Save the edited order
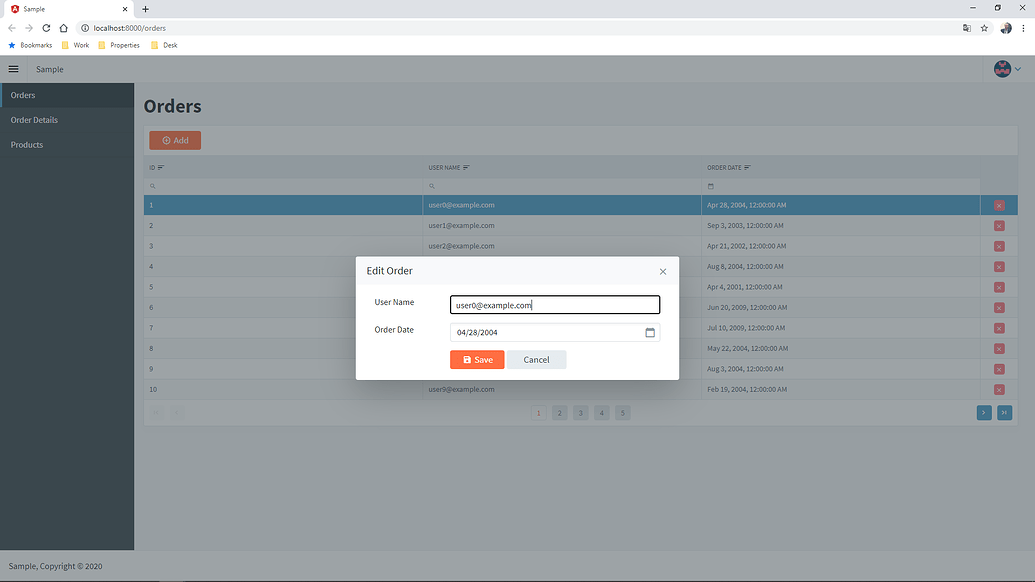This screenshot has width=1035, height=582. point(477,360)
